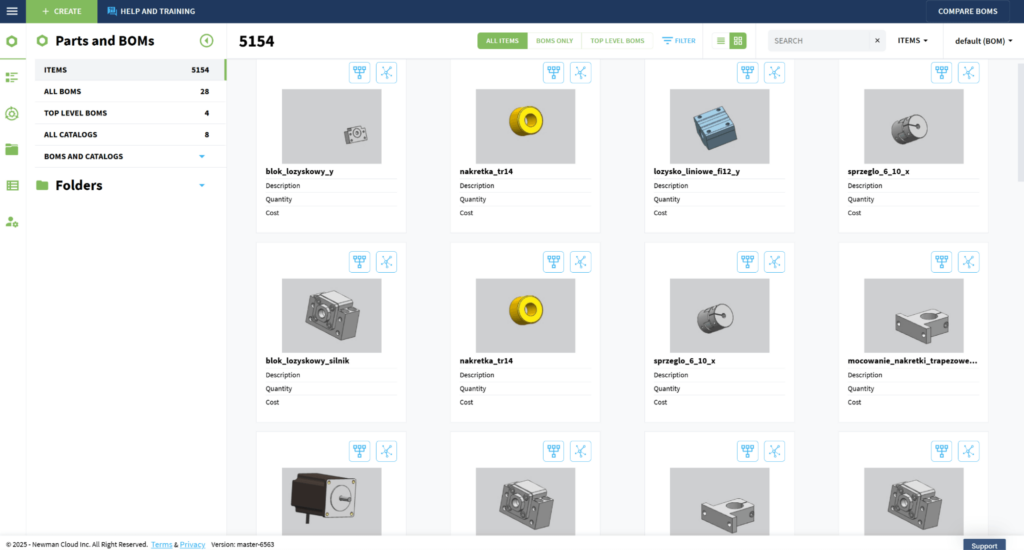Click the blok_lozyskowy_silnik item name
This screenshot has width=1024, height=550.
click(307, 361)
